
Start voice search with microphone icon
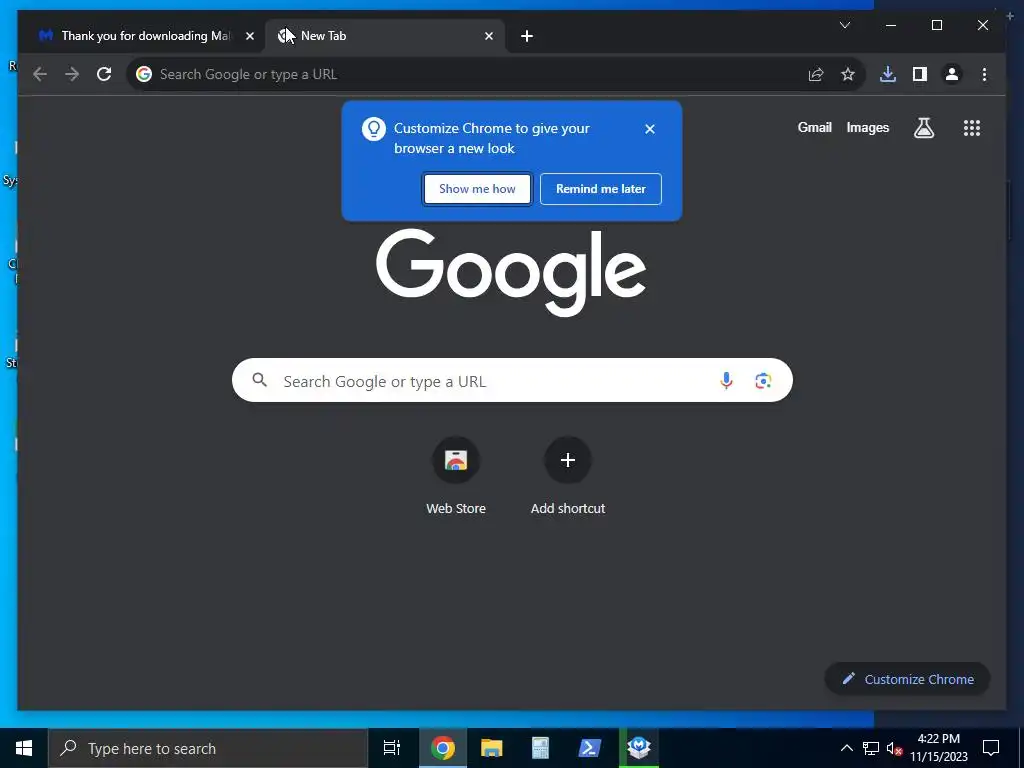point(726,381)
